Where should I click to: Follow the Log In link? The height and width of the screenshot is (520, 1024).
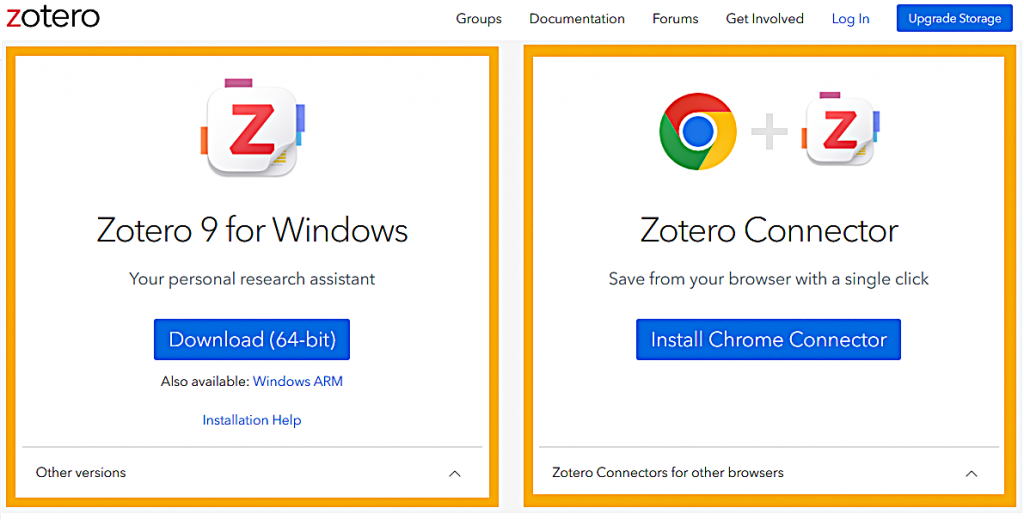pyautogui.click(x=851, y=18)
